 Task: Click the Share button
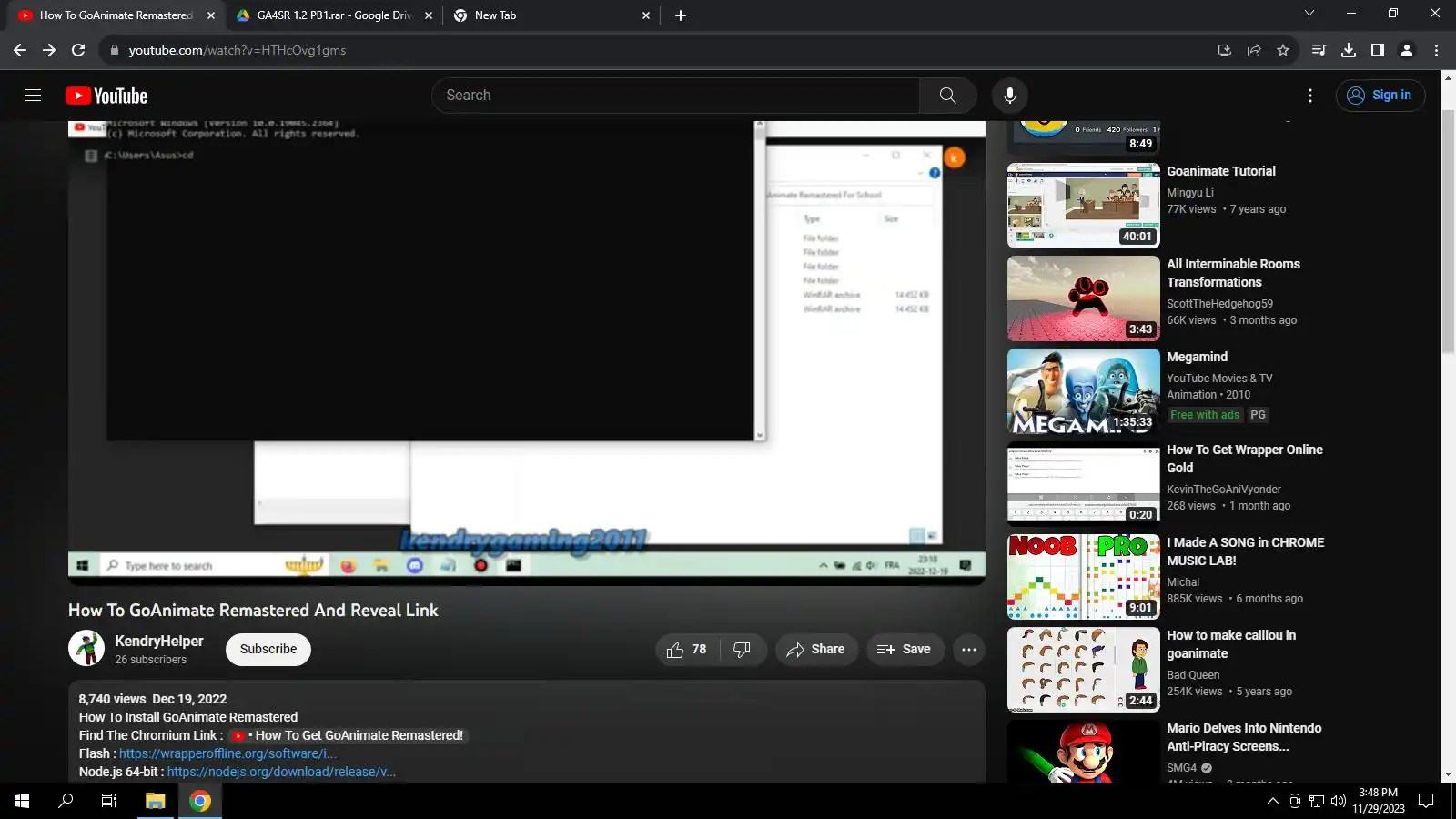pos(816,650)
